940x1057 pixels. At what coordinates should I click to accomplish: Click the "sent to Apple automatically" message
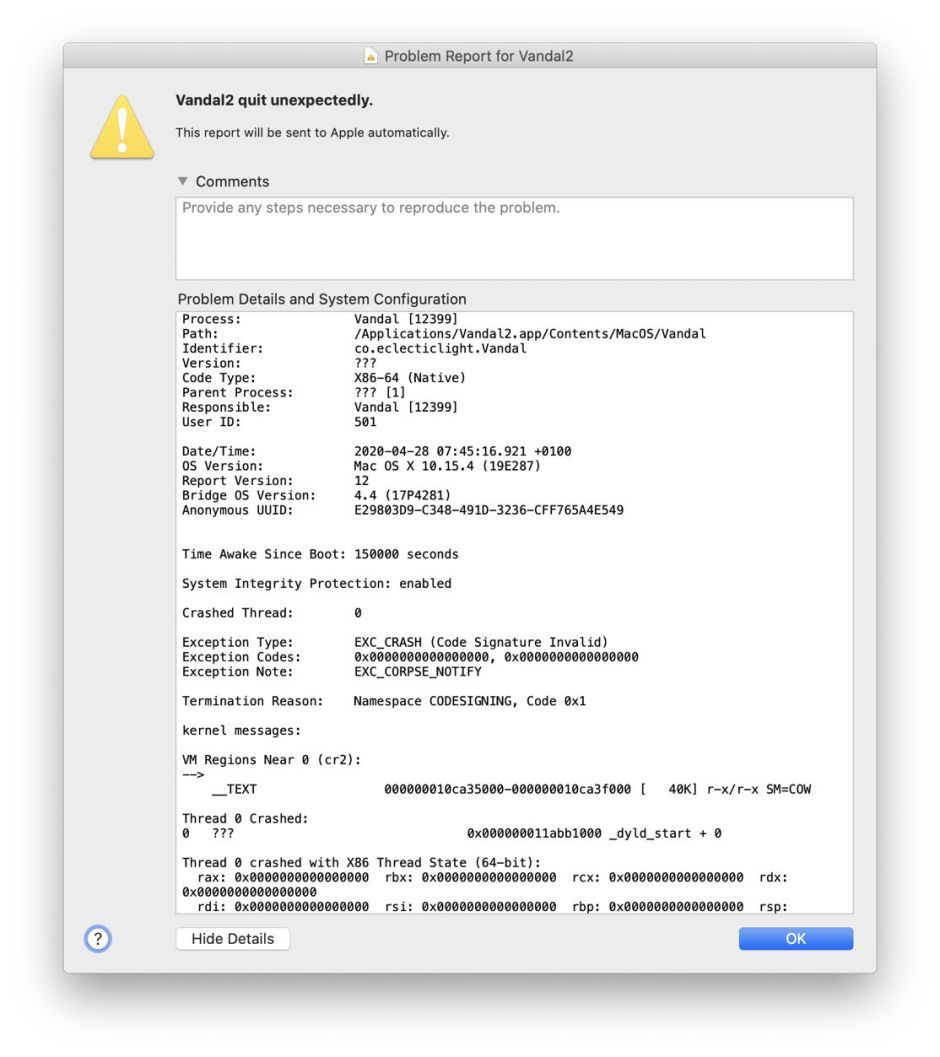point(312,132)
